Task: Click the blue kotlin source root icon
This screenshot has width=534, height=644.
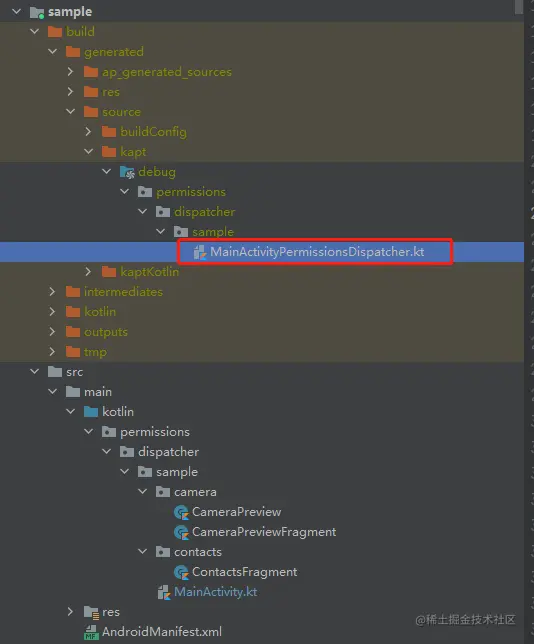Action: 91,412
